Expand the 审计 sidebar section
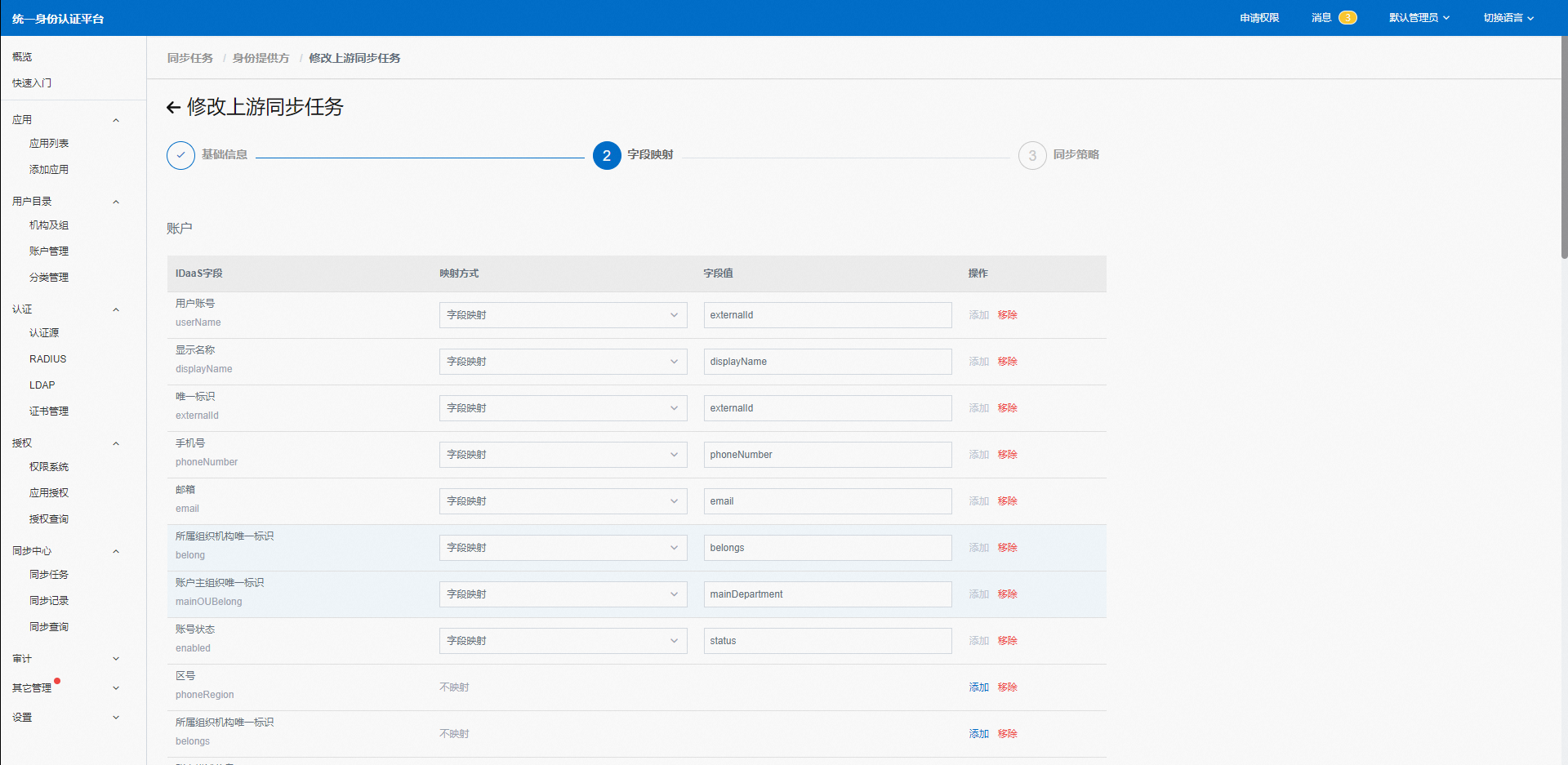Screen dimensions: 1568x765 tap(116, 659)
